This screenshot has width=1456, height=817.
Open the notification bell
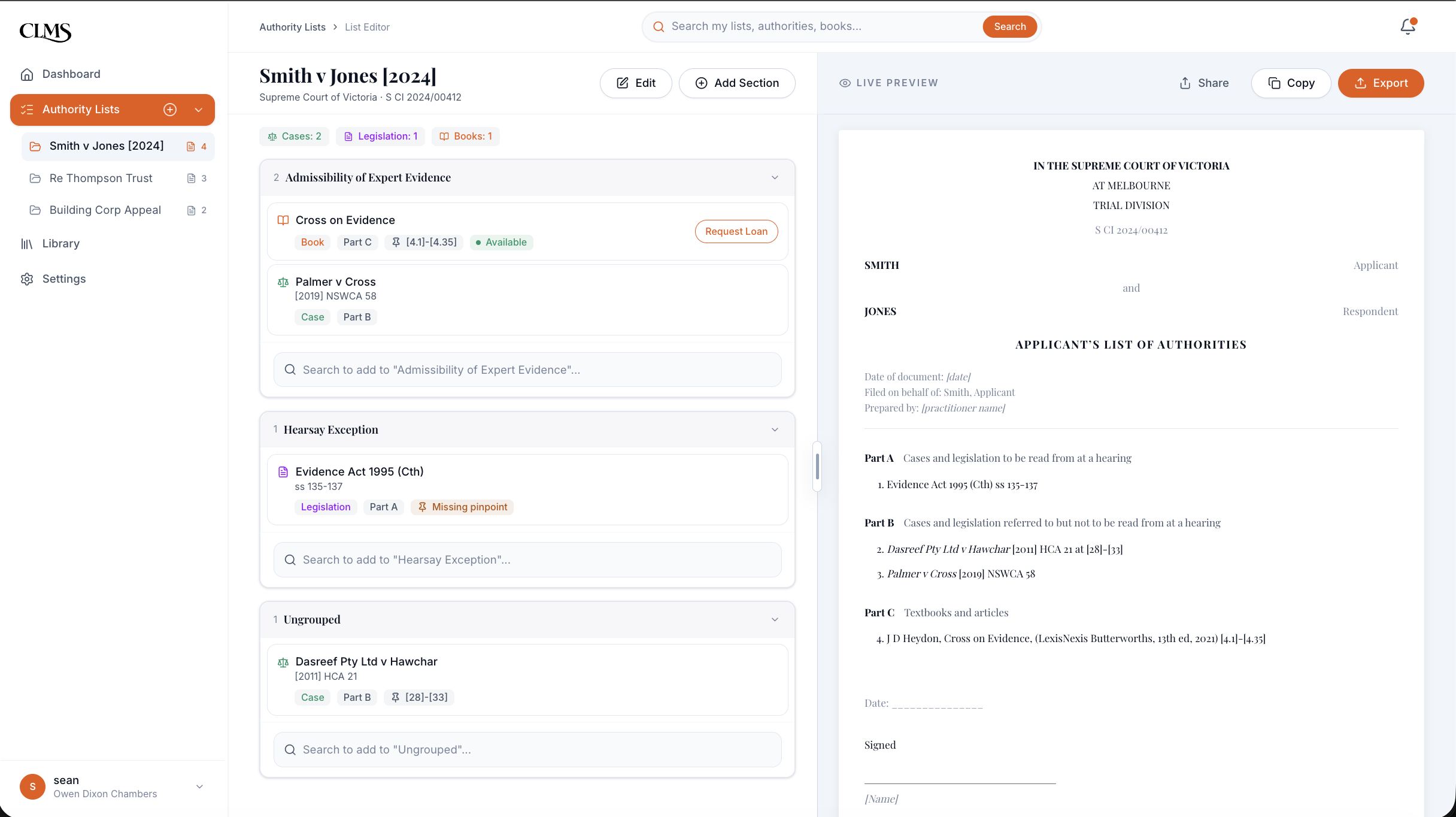[x=1406, y=26]
